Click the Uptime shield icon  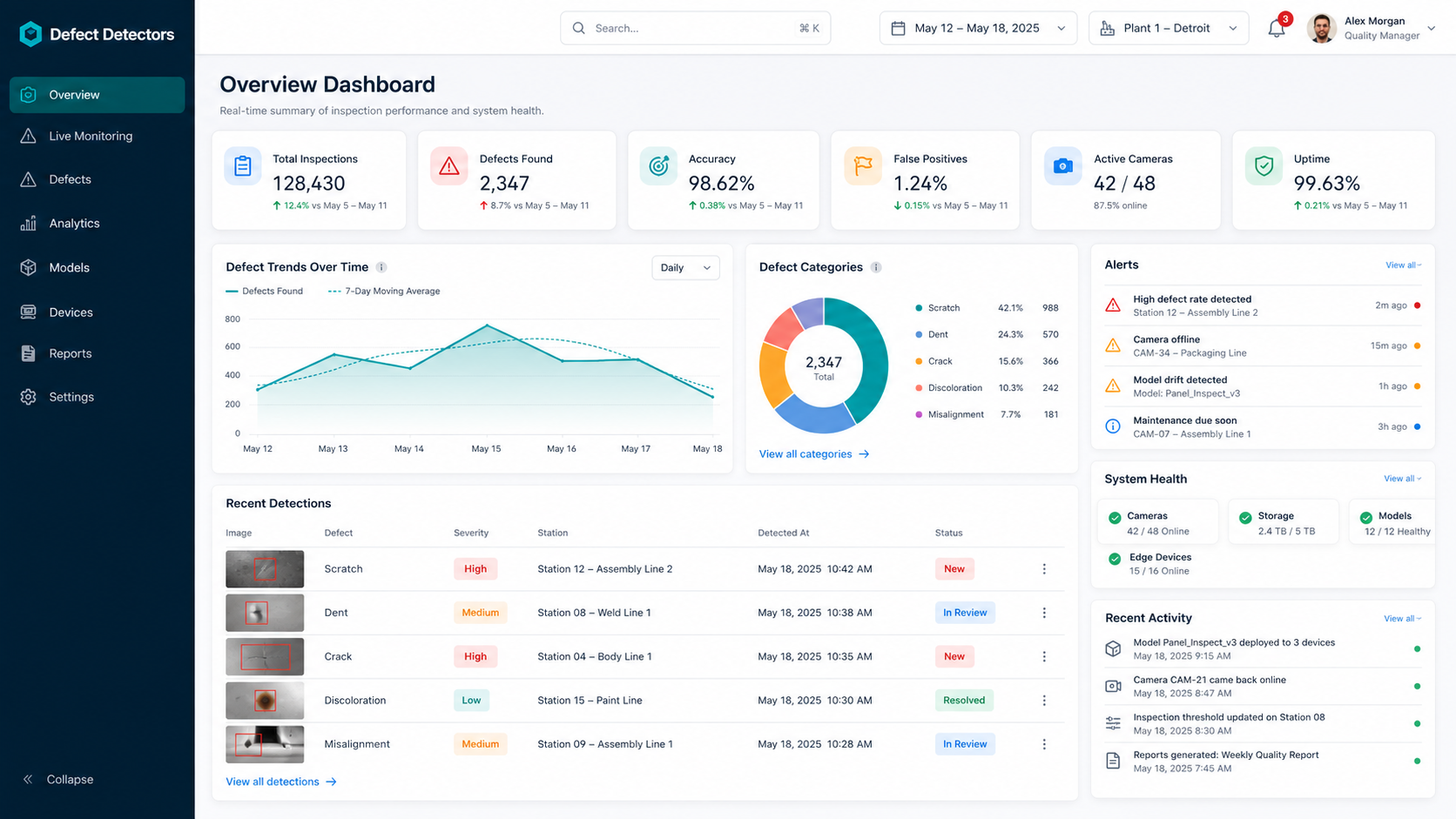coord(1263,166)
